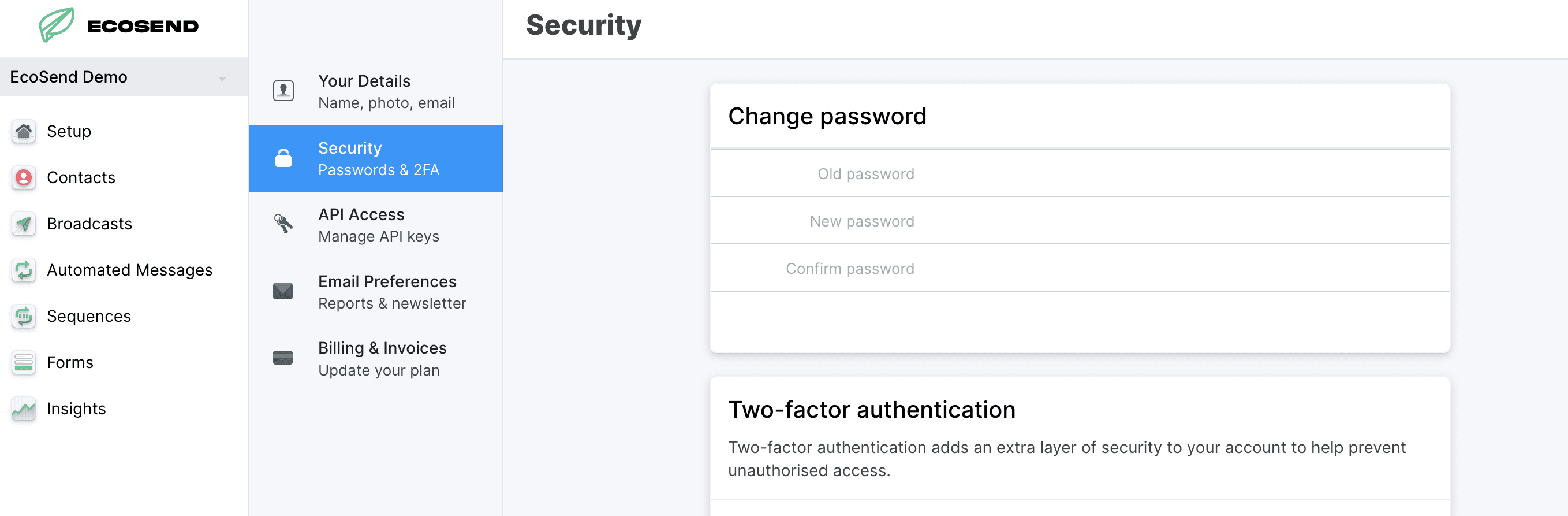Click into the New password field
Image resolution: width=1568 pixels, height=516 pixels.
(x=1080, y=221)
